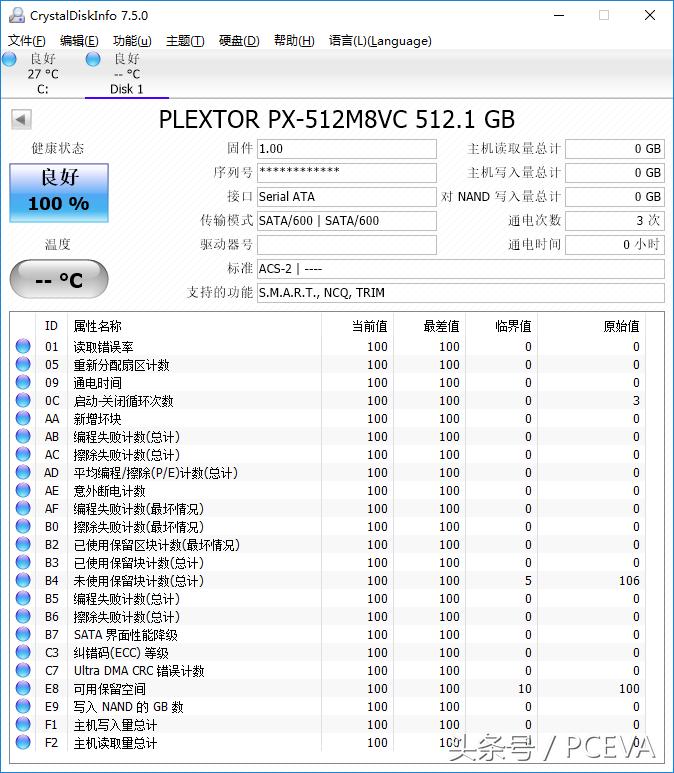Screen dimensions: 674x773
Task: Click the CrystalDiskInfo app icon in title bar
Action: (x=16, y=15)
